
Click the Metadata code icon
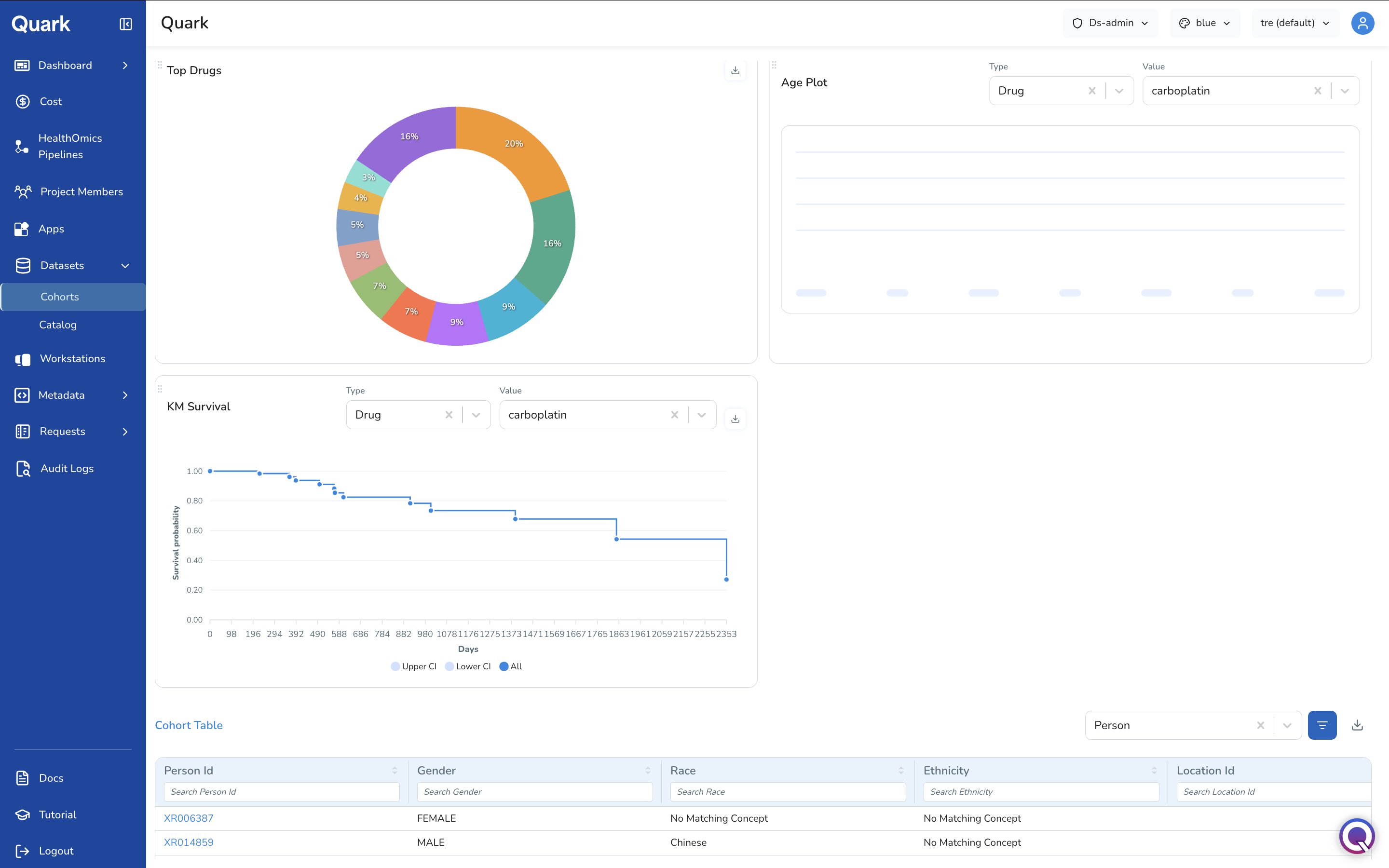22,395
